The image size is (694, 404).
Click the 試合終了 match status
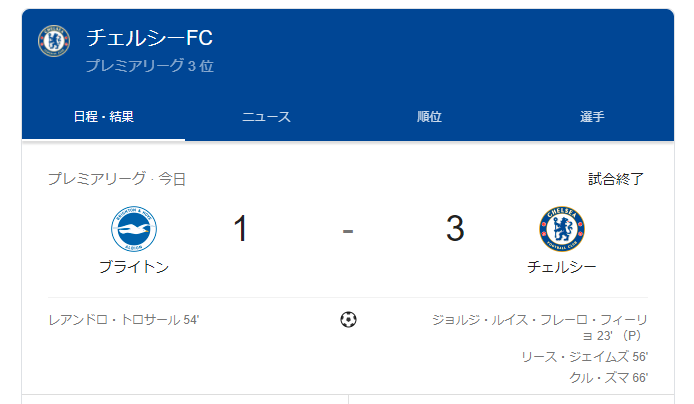tap(616, 179)
